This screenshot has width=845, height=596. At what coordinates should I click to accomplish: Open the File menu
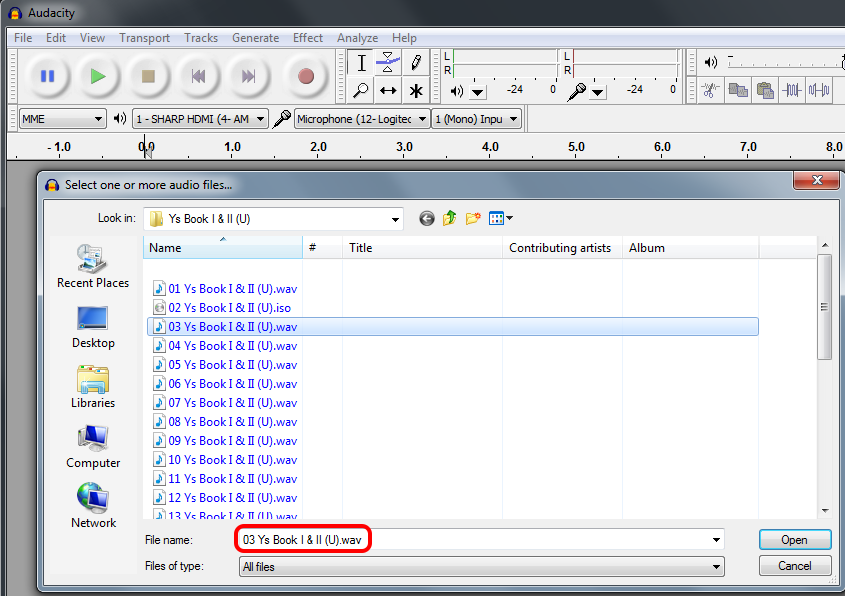click(x=23, y=38)
